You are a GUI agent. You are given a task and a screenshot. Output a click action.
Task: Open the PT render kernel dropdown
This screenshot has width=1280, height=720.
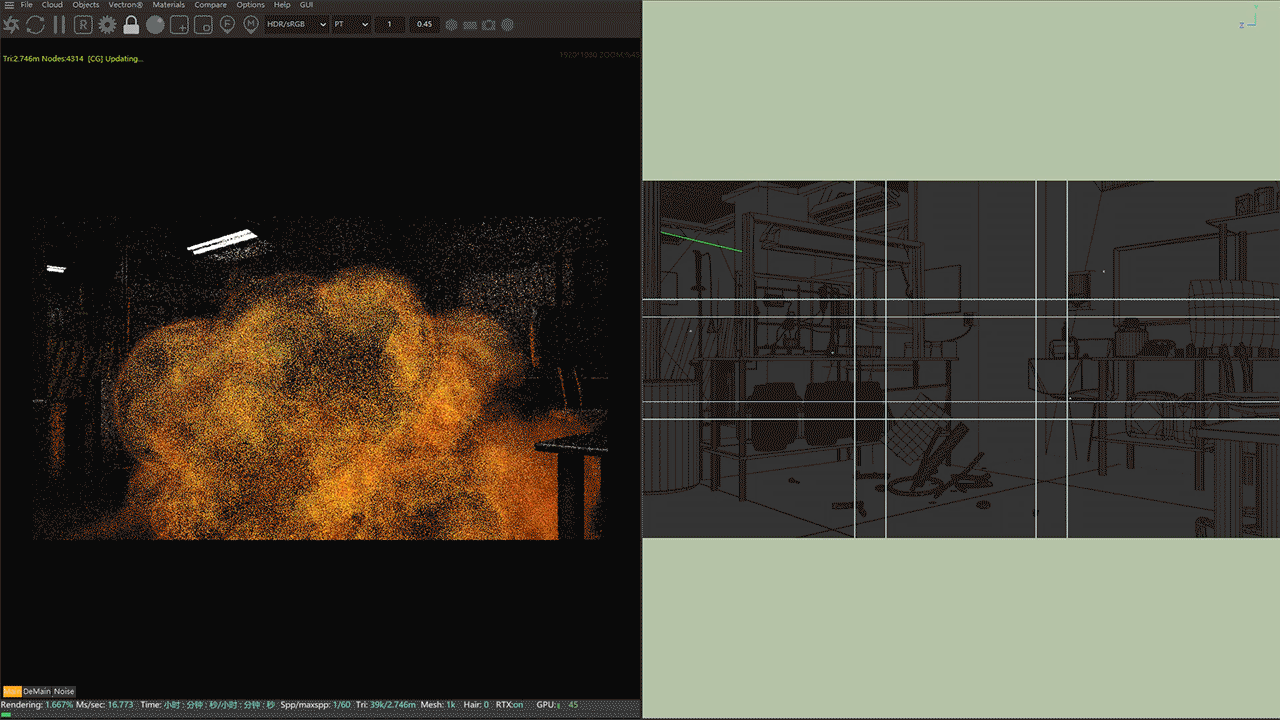point(351,24)
